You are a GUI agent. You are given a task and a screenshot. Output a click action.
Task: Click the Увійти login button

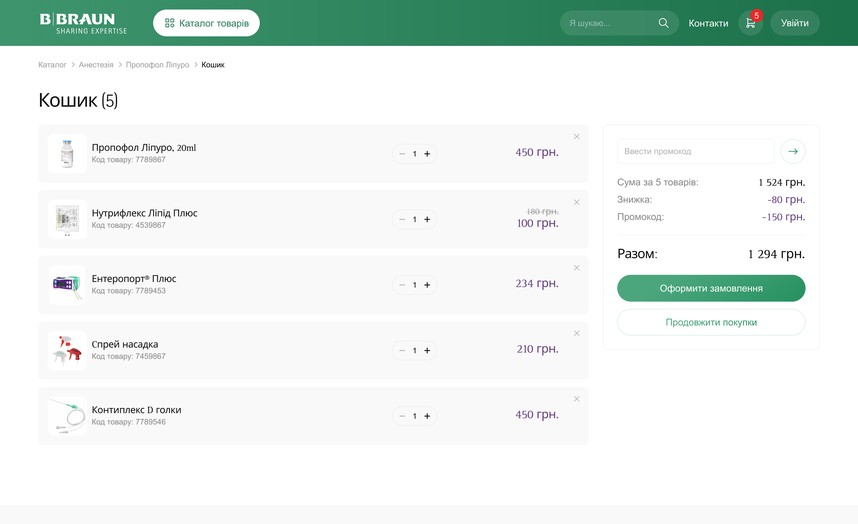[x=795, y=23]
